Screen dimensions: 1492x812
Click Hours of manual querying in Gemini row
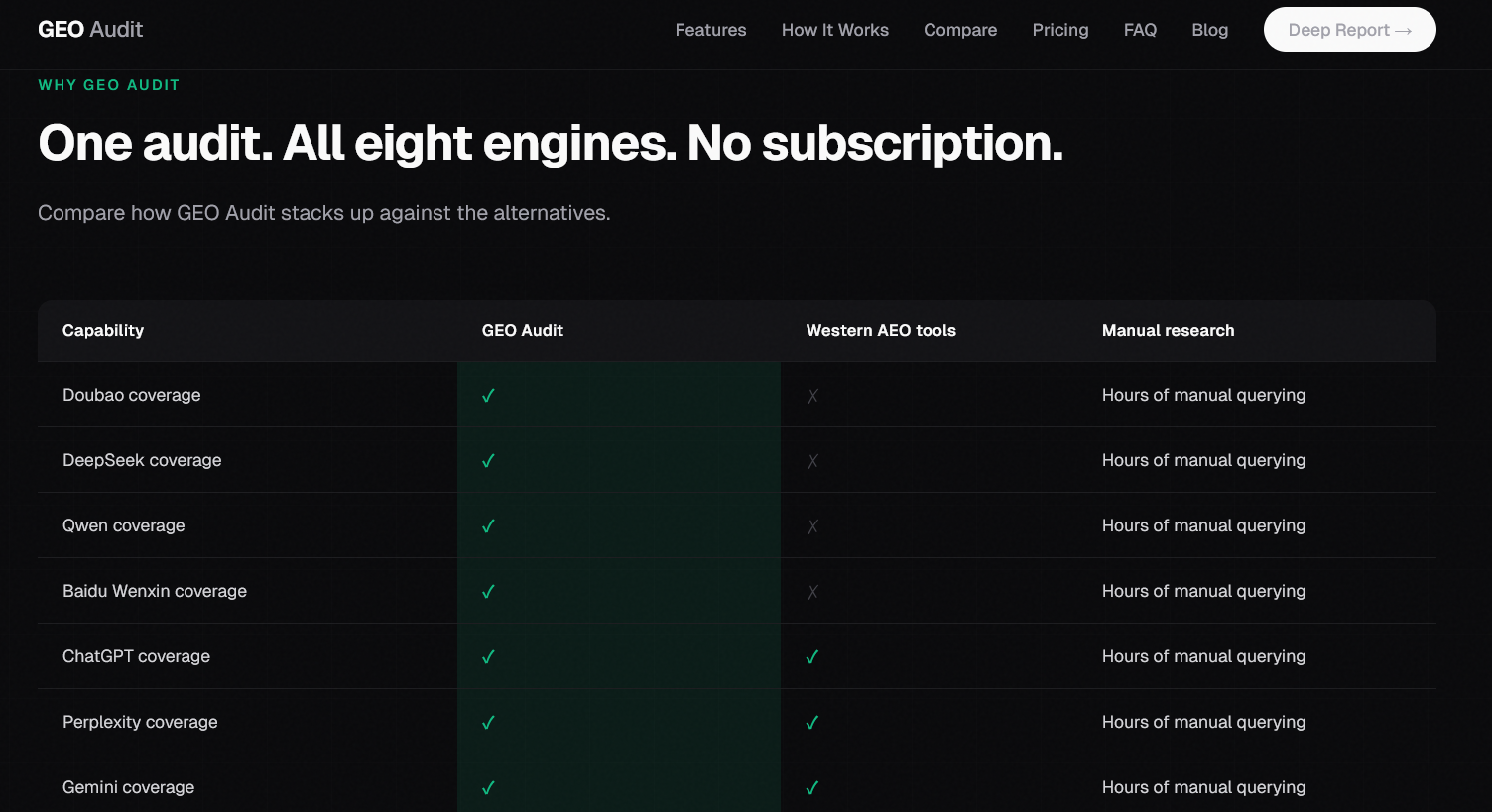click(x=1203, y=787)
